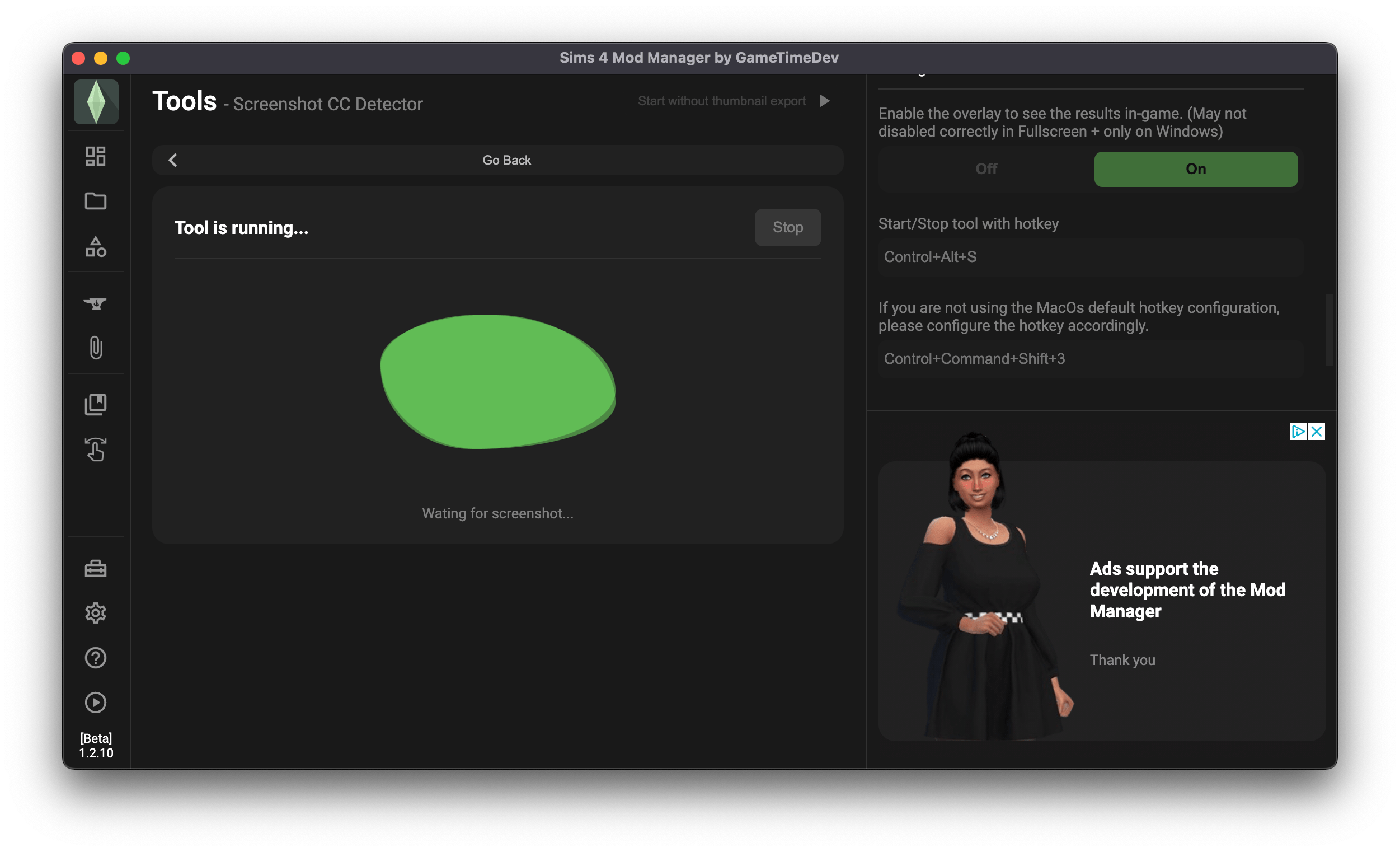The height and width of the screenshot is (852, 1400).
Task: Click the back chevron in Go Back bar
Action: pyautogui.click(x=173, y=160)
